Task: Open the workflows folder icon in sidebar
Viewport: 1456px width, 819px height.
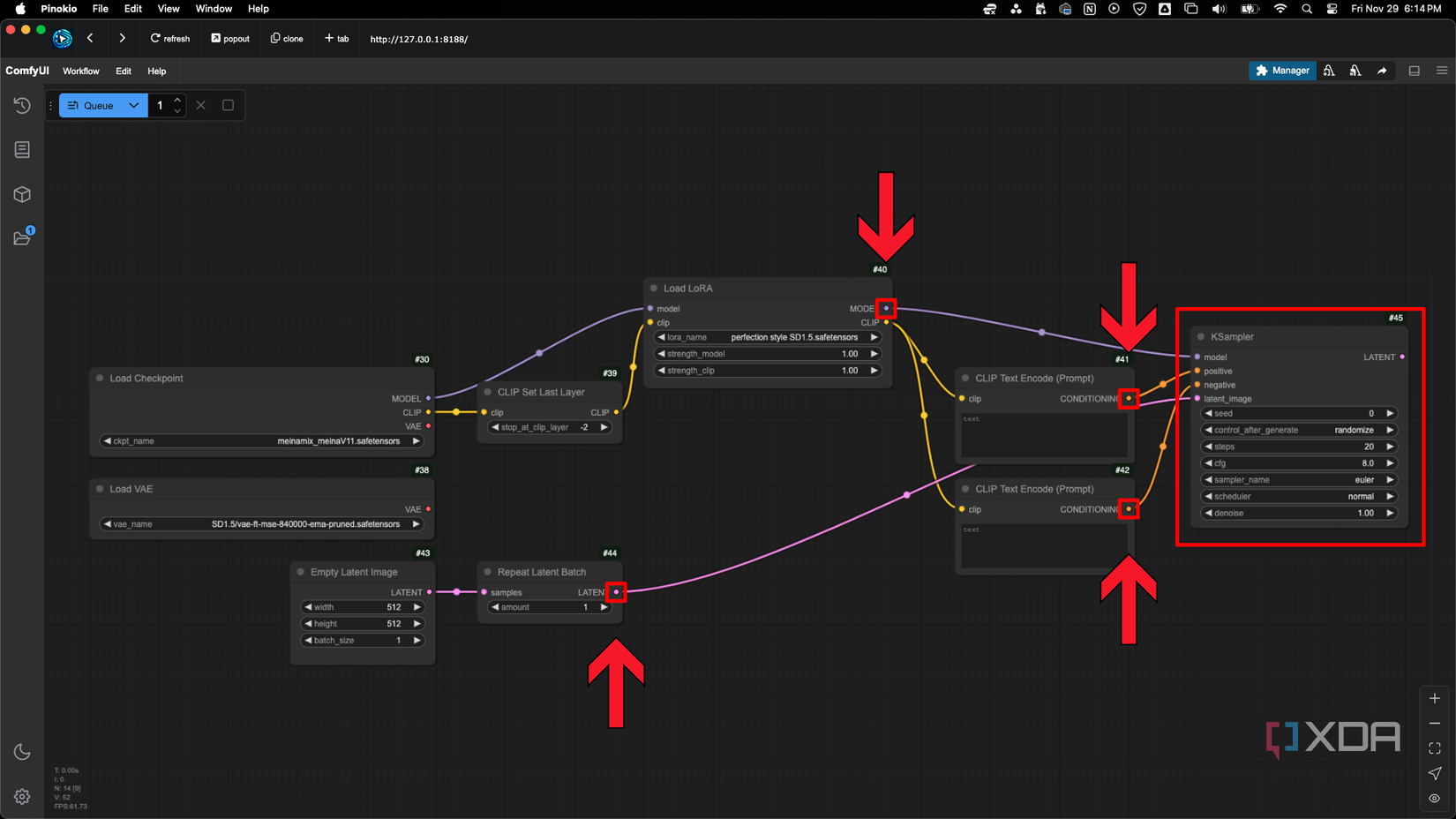Action: [22, 238]
